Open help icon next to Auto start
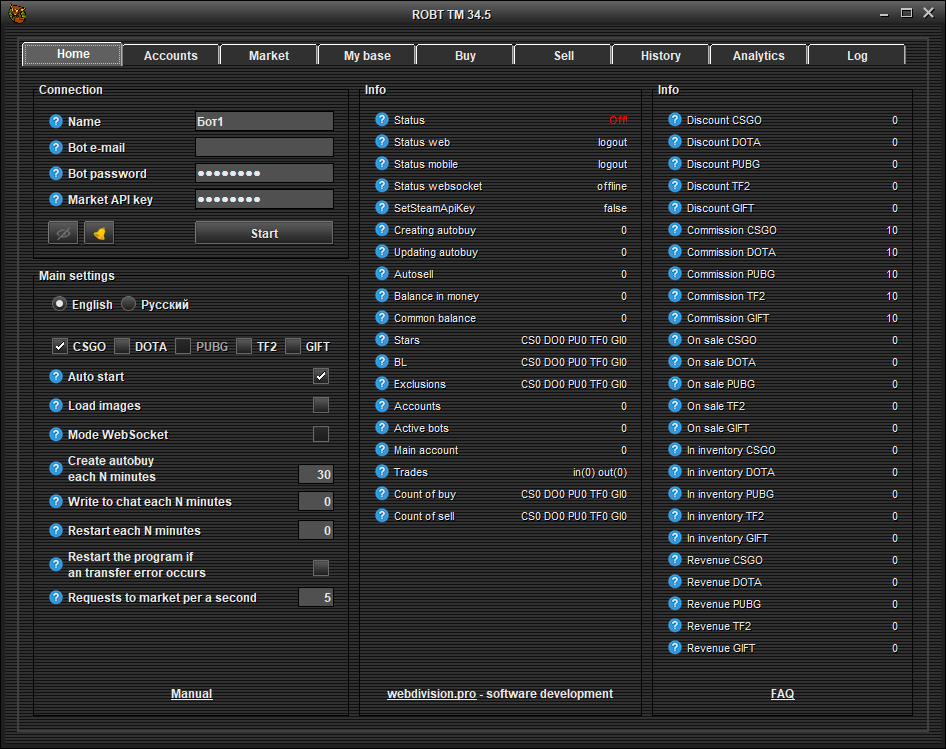The width and height of the screenshot is (946, 749). click(56, 377)
